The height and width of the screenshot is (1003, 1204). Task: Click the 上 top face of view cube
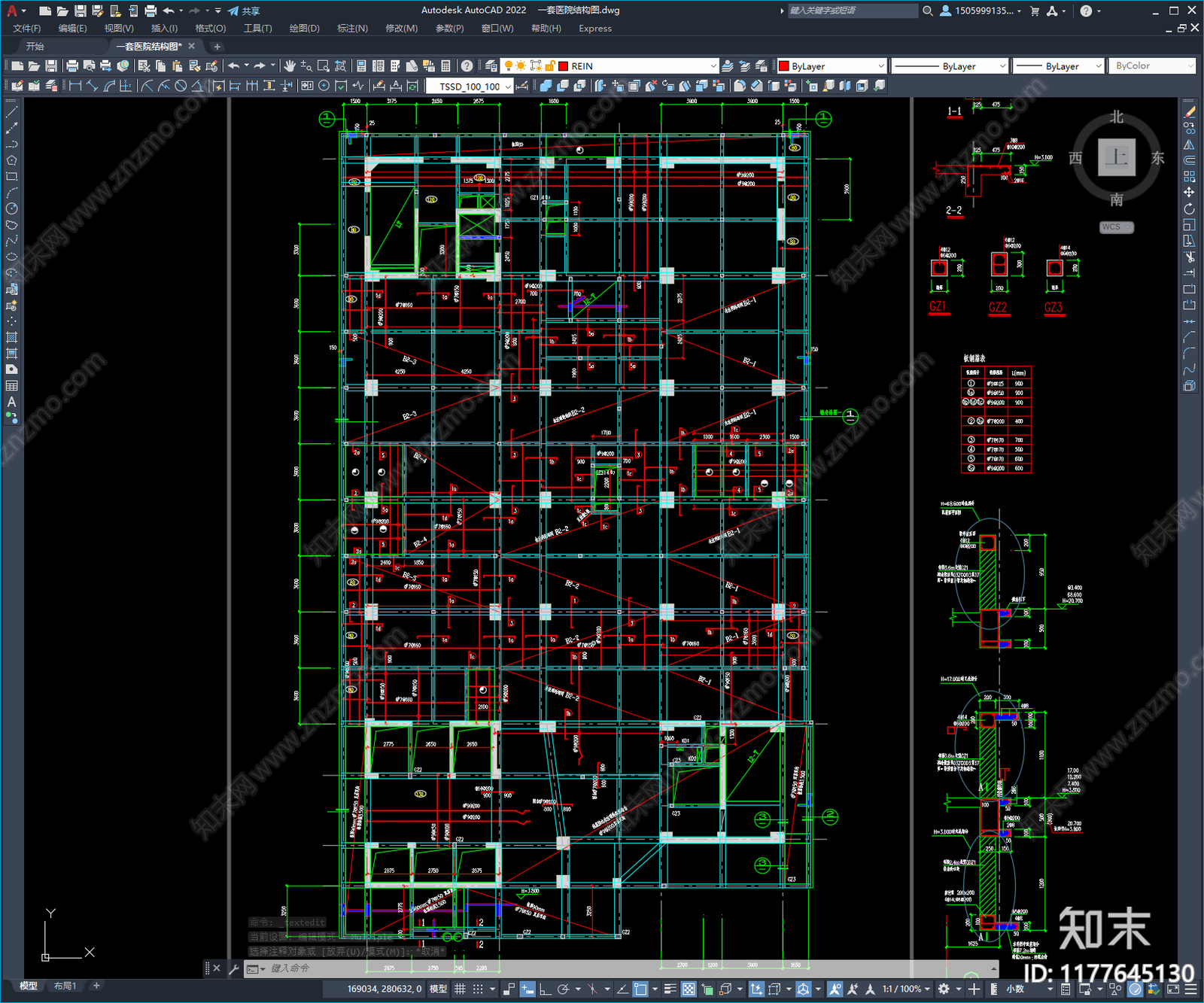coord(1116,157)
